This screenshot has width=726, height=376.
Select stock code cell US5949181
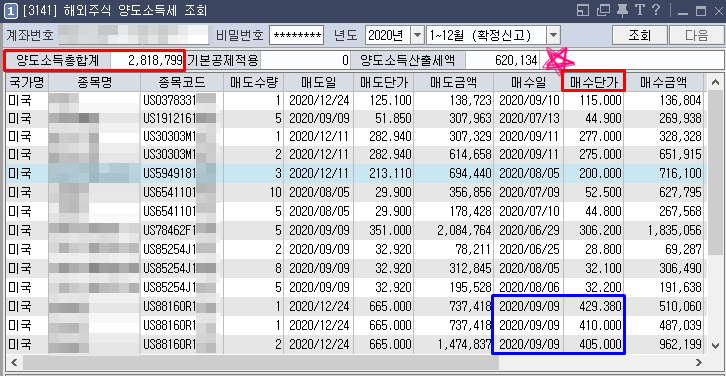pos(182,174)
